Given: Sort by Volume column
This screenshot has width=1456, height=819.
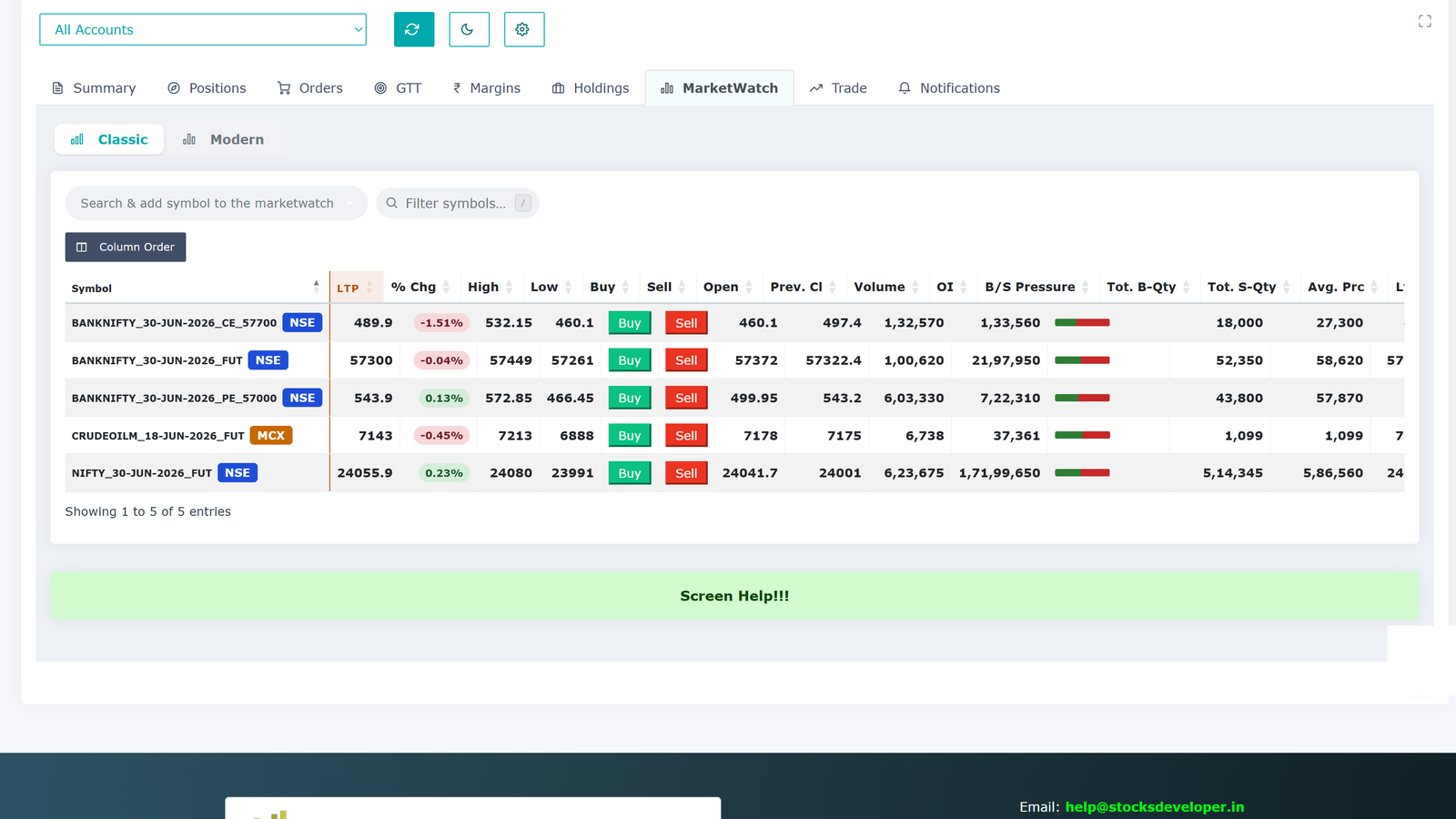Looking at the screenshot, I should tap(887, 287).
